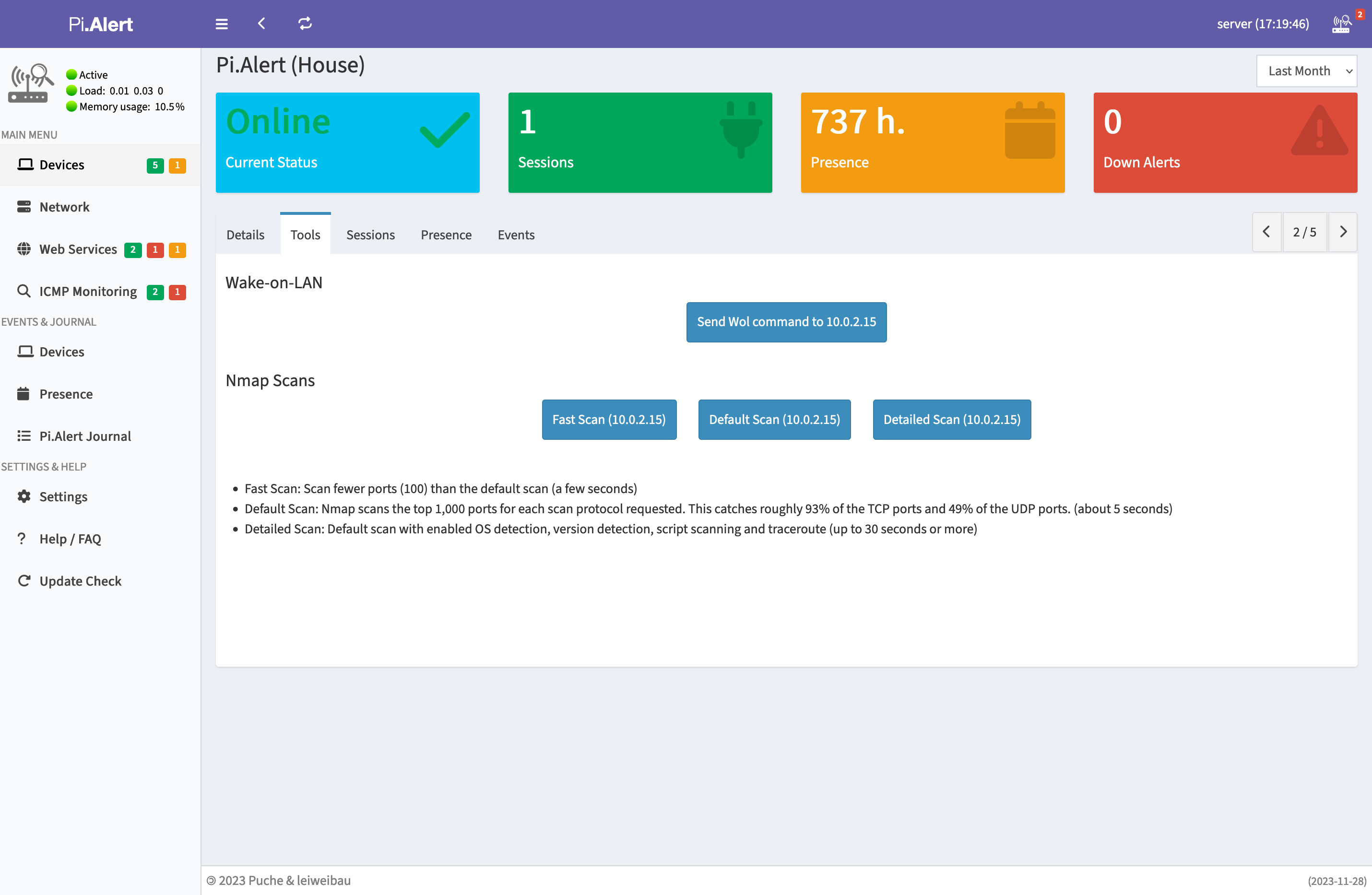This screenshot has height=895, width=1372.
Task: Switch to the Details tab
Action: [245, 235]
